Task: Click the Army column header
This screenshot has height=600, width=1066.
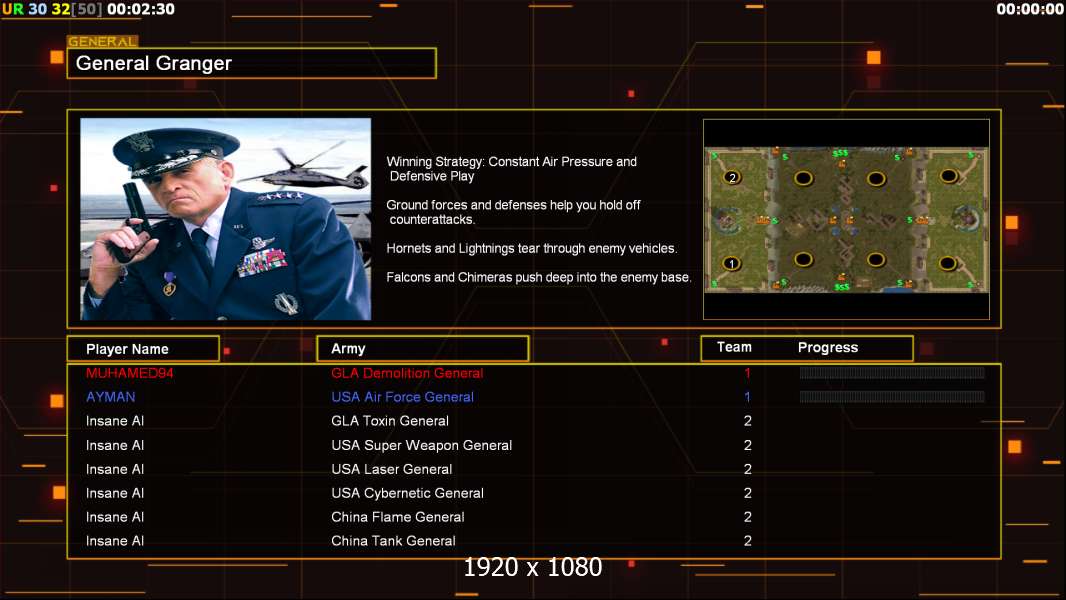Action: coord(423,349)
